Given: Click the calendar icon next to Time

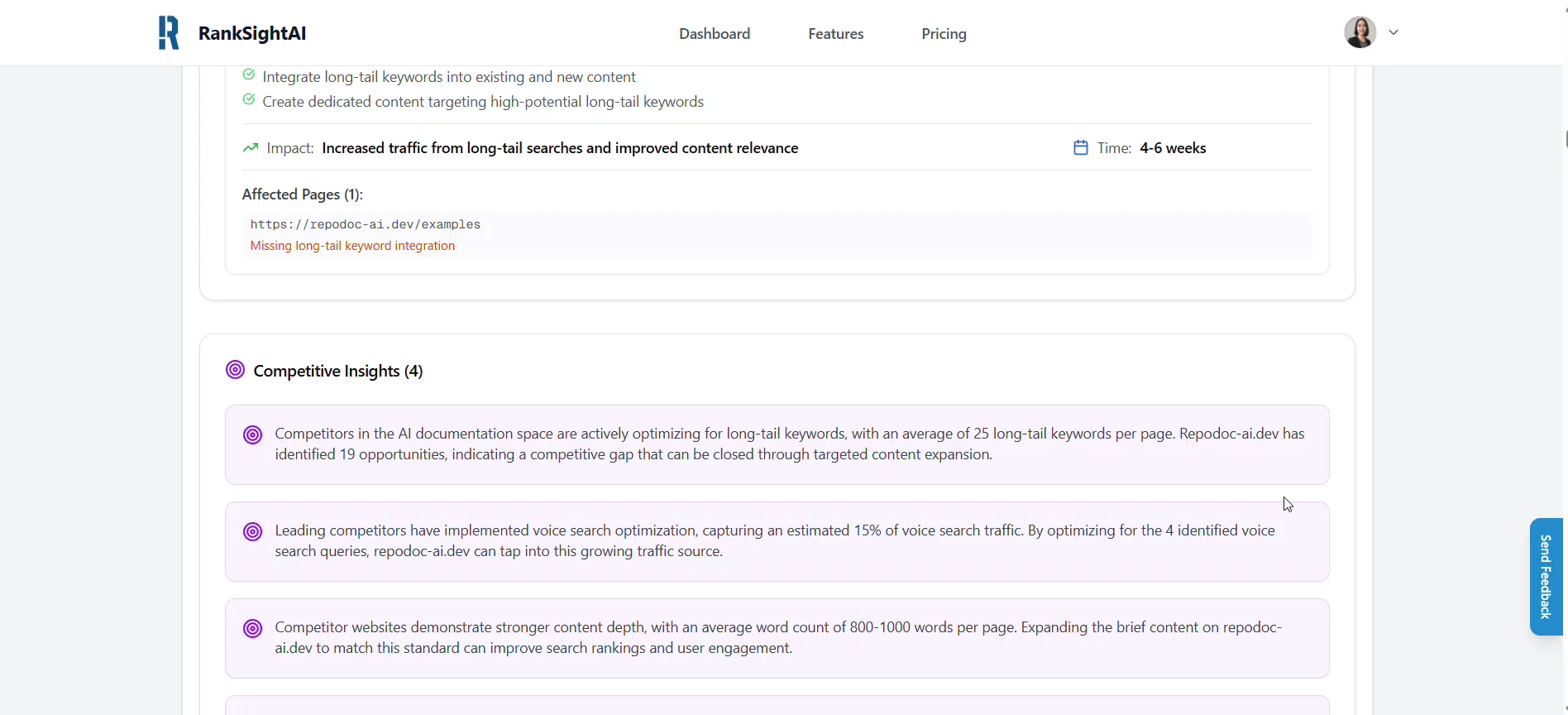Looking at the screenshot, I should click(x=1080, y=148).
